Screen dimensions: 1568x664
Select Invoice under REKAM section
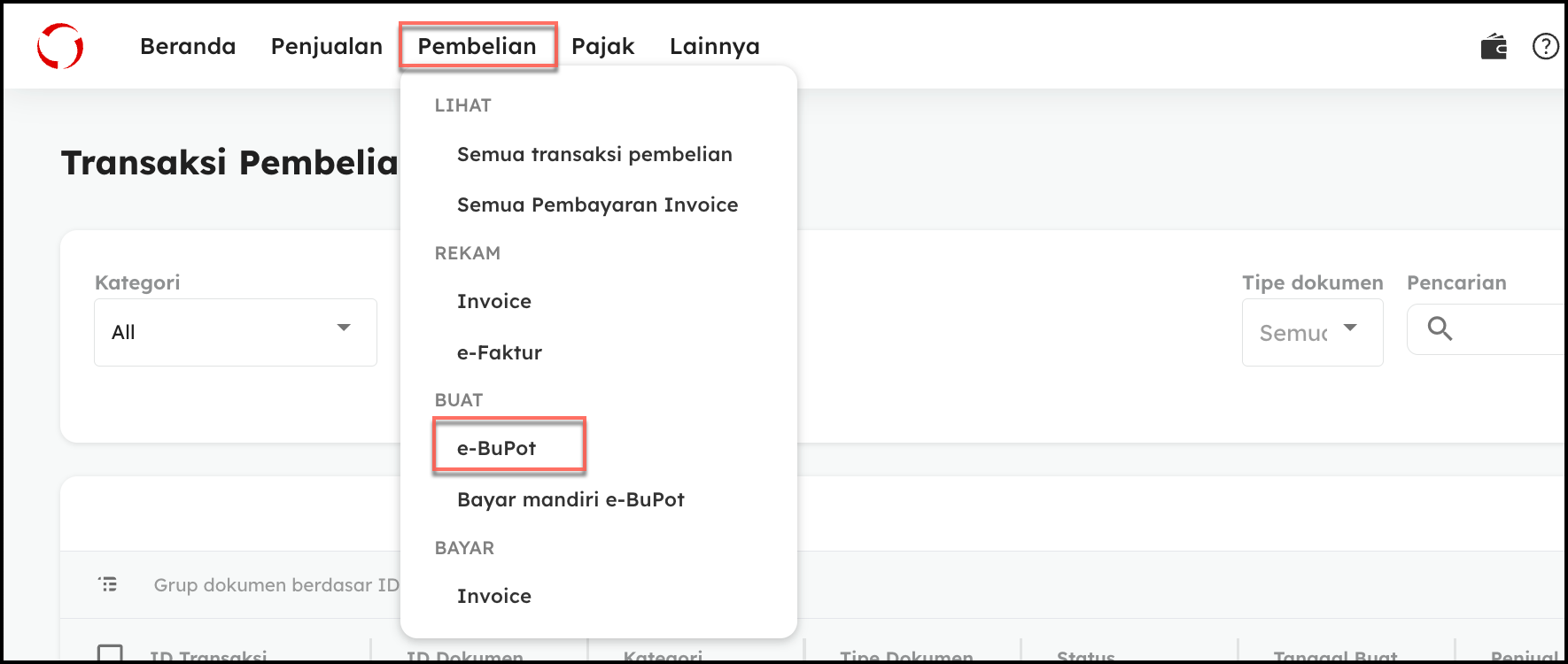click(494, 301)
